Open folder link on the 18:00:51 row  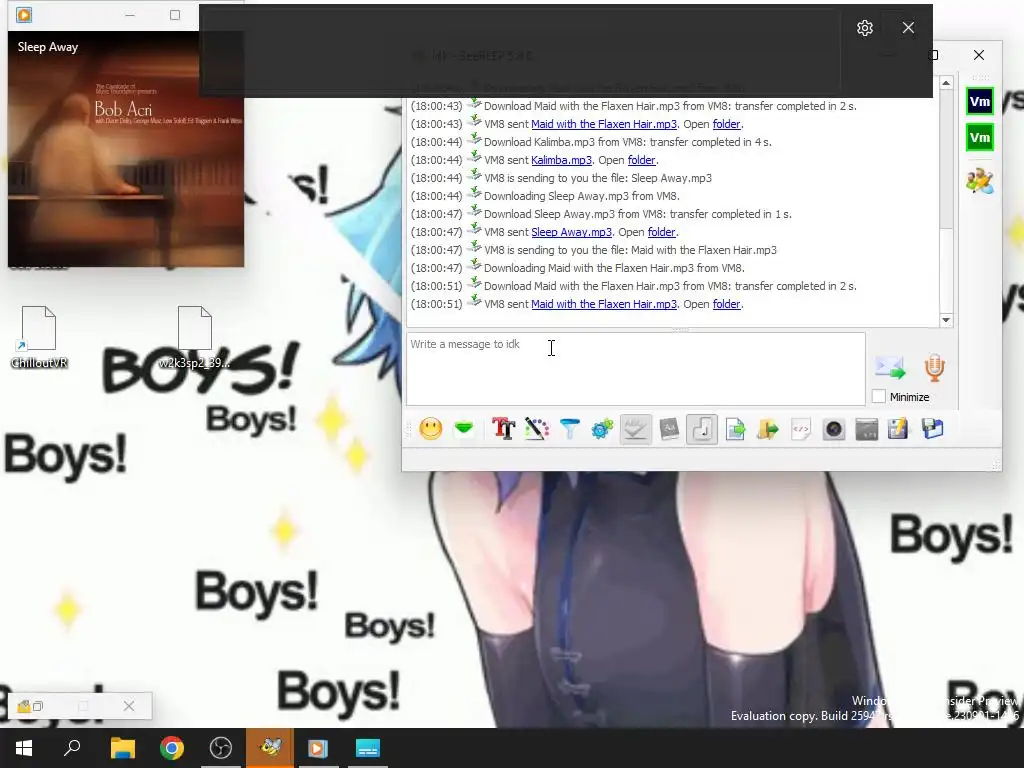726,304
